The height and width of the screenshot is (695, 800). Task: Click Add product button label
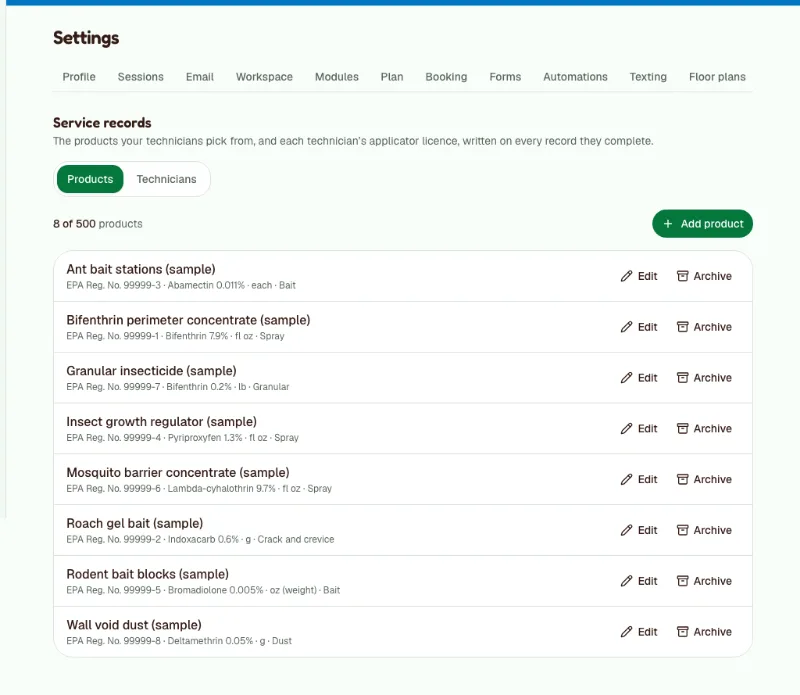click(x=712, y=224)
